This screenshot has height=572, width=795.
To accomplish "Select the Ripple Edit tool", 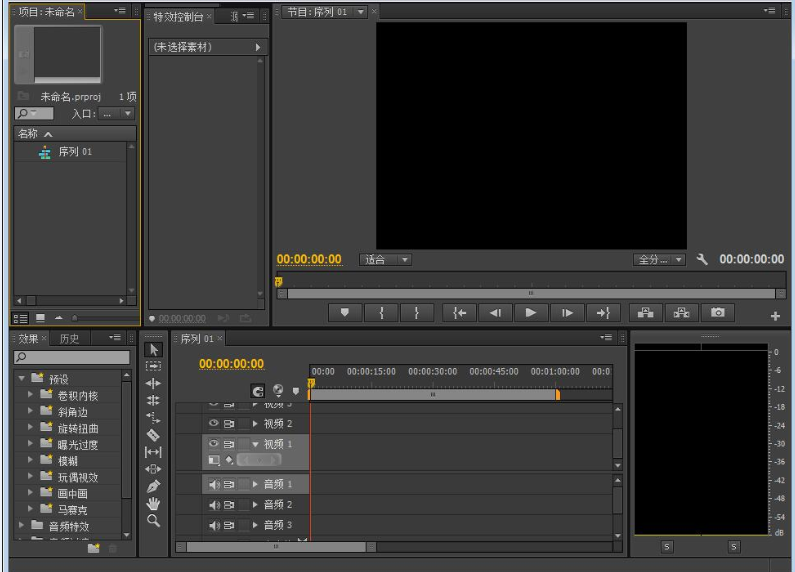I will pyautogui.click(x=154, y=383).
